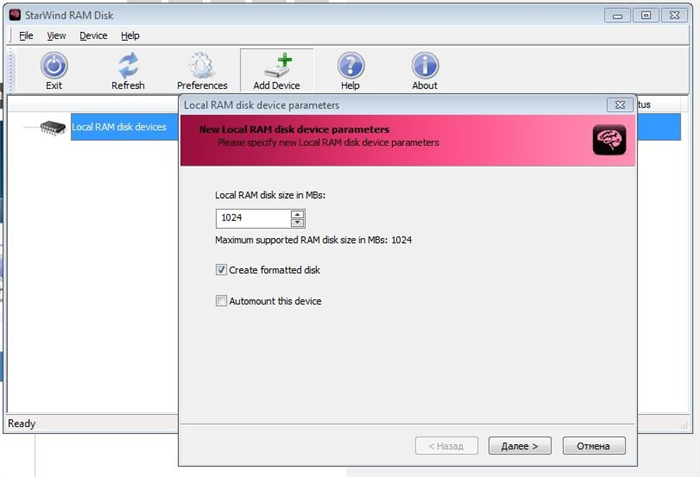Minimize the StarWind RAM Disk window
Screen dimensions: 700x477
coord(617,16)
